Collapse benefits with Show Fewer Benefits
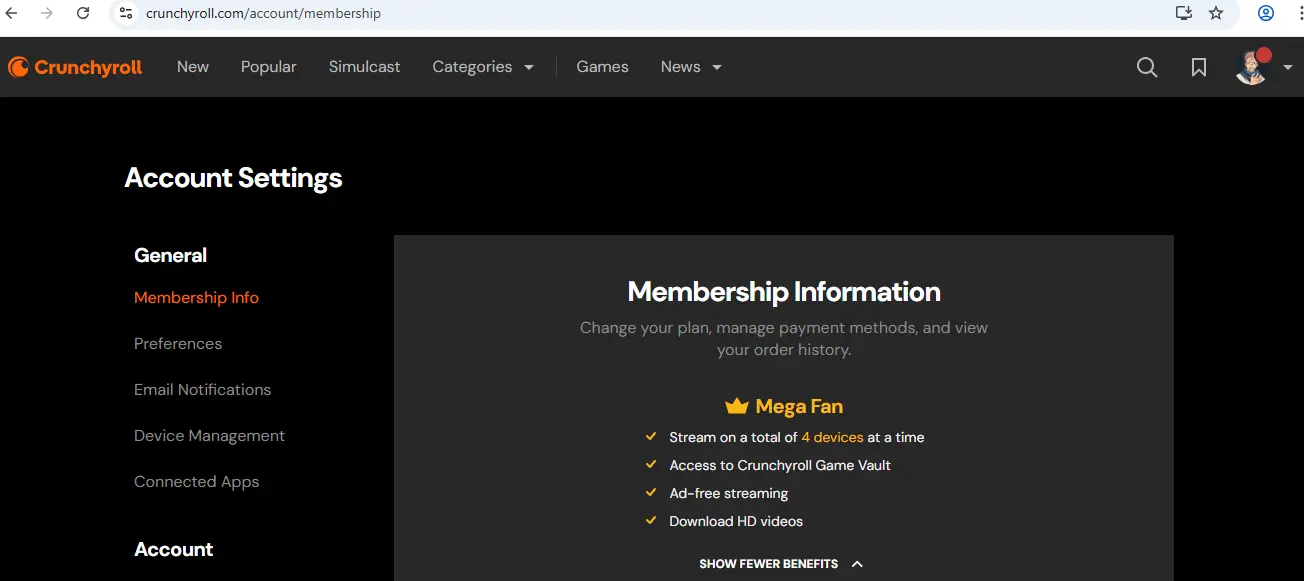1304x581 pixels. (780, 564)
